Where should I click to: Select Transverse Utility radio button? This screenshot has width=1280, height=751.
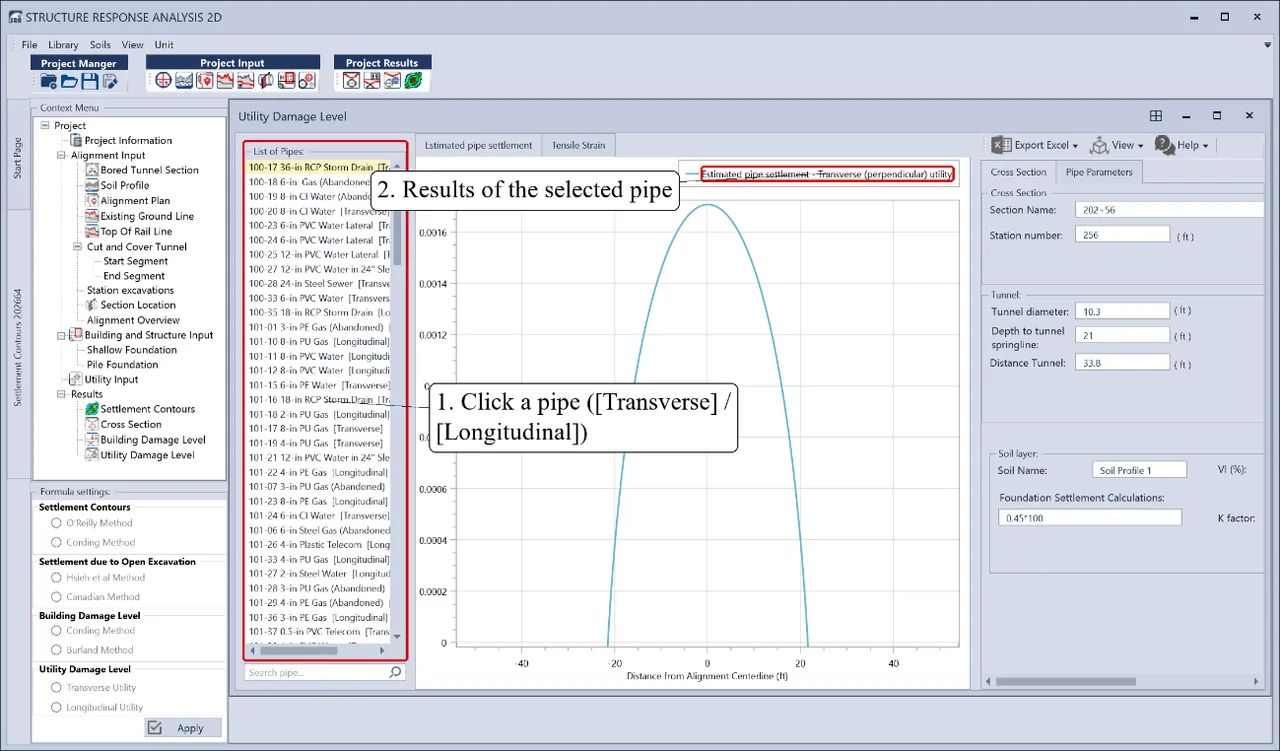click(57, 688)
